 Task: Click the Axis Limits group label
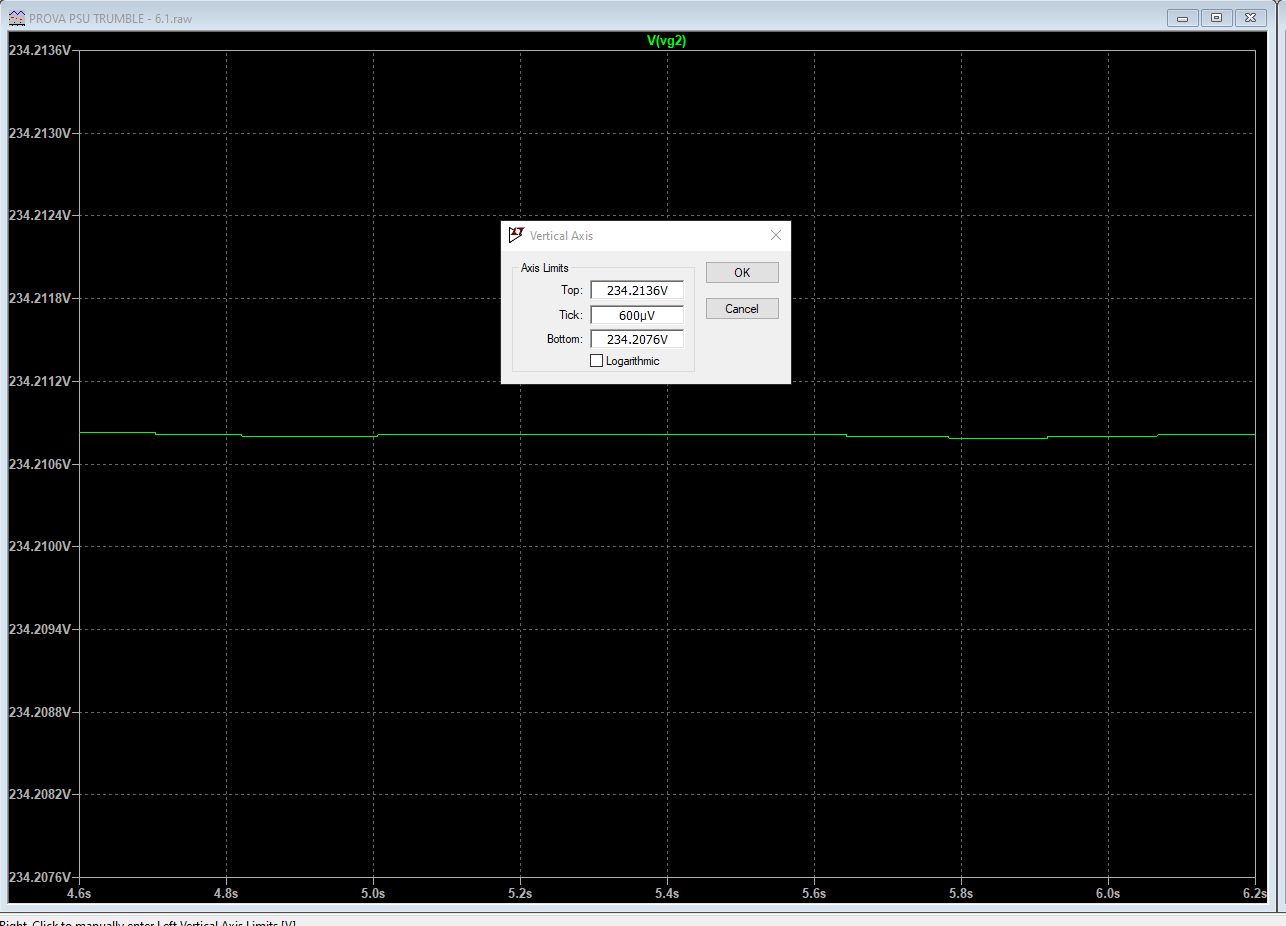click(545, 268)
